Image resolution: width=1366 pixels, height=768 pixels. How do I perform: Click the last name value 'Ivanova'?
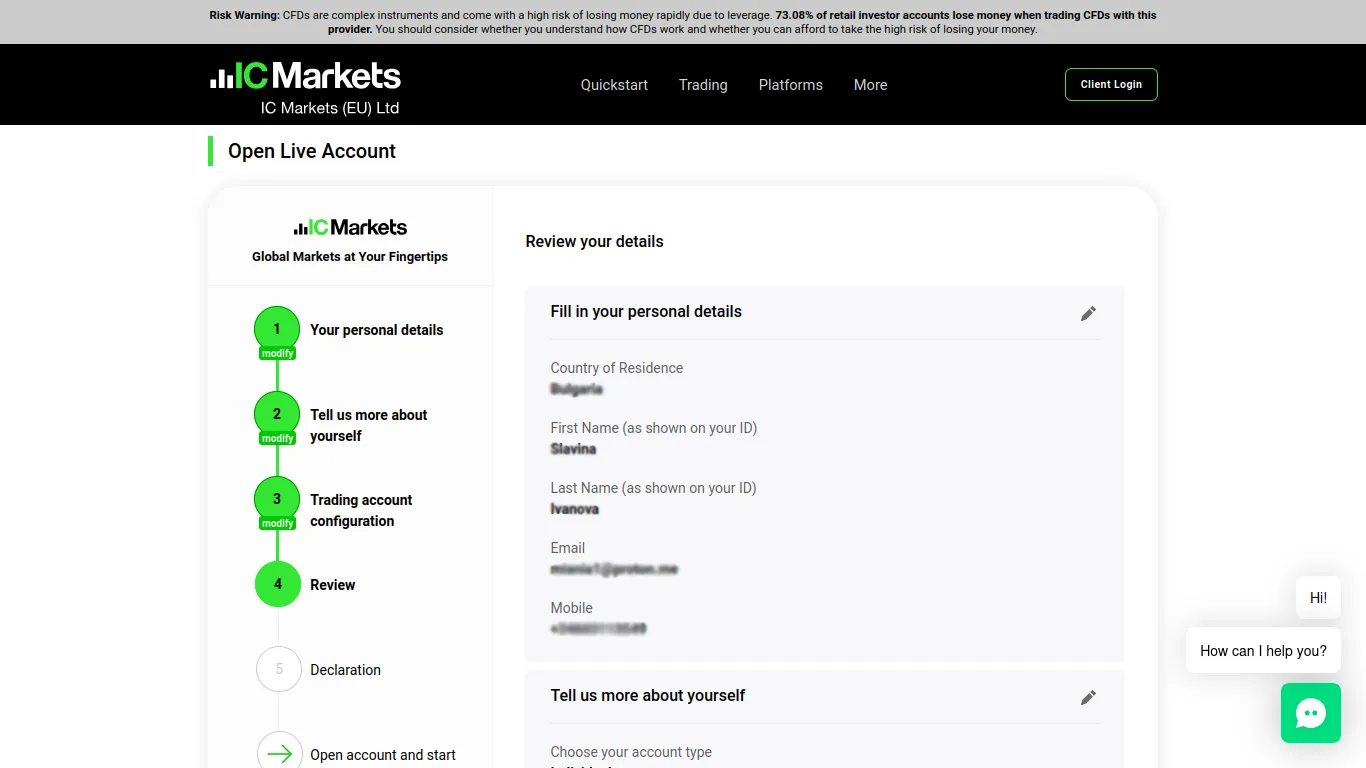pyautogui.click(x=574, y=509)
